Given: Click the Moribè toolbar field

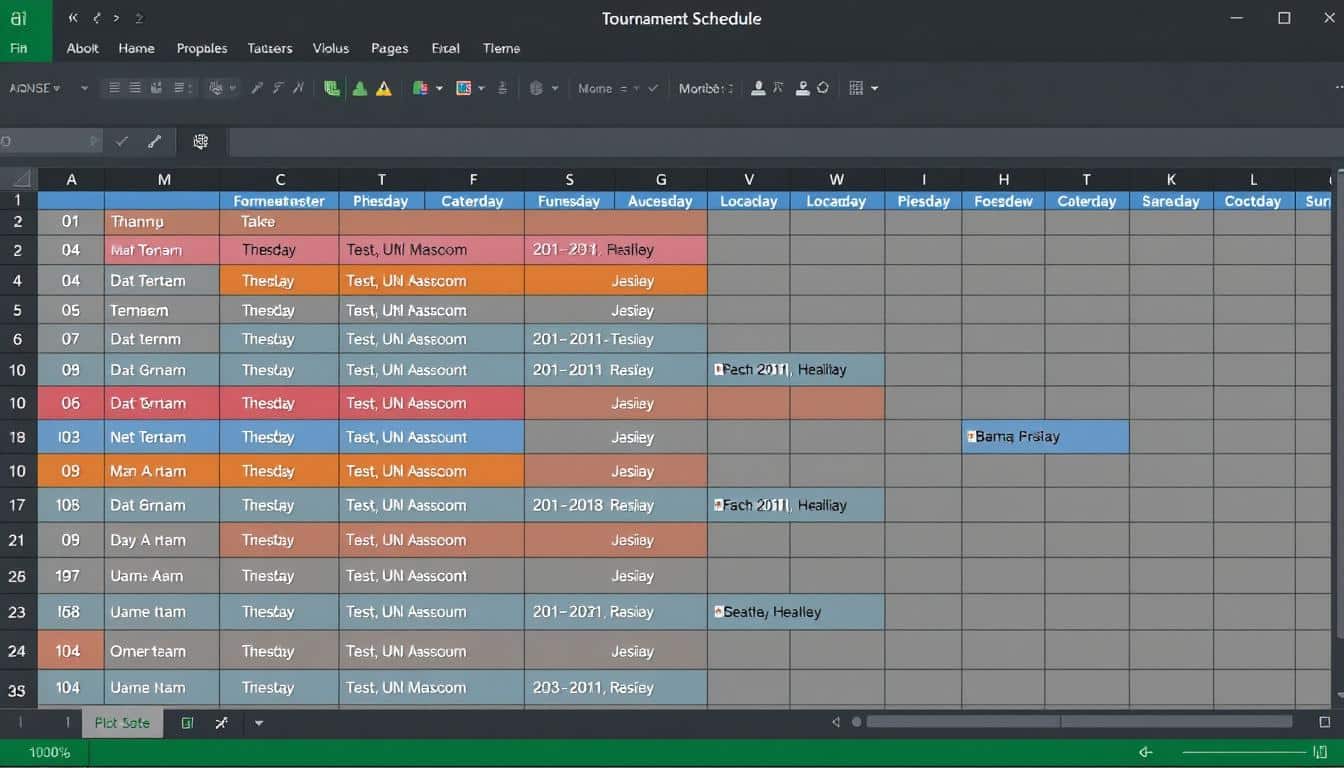Looking at the screenshot, I should tap(706, 88).
